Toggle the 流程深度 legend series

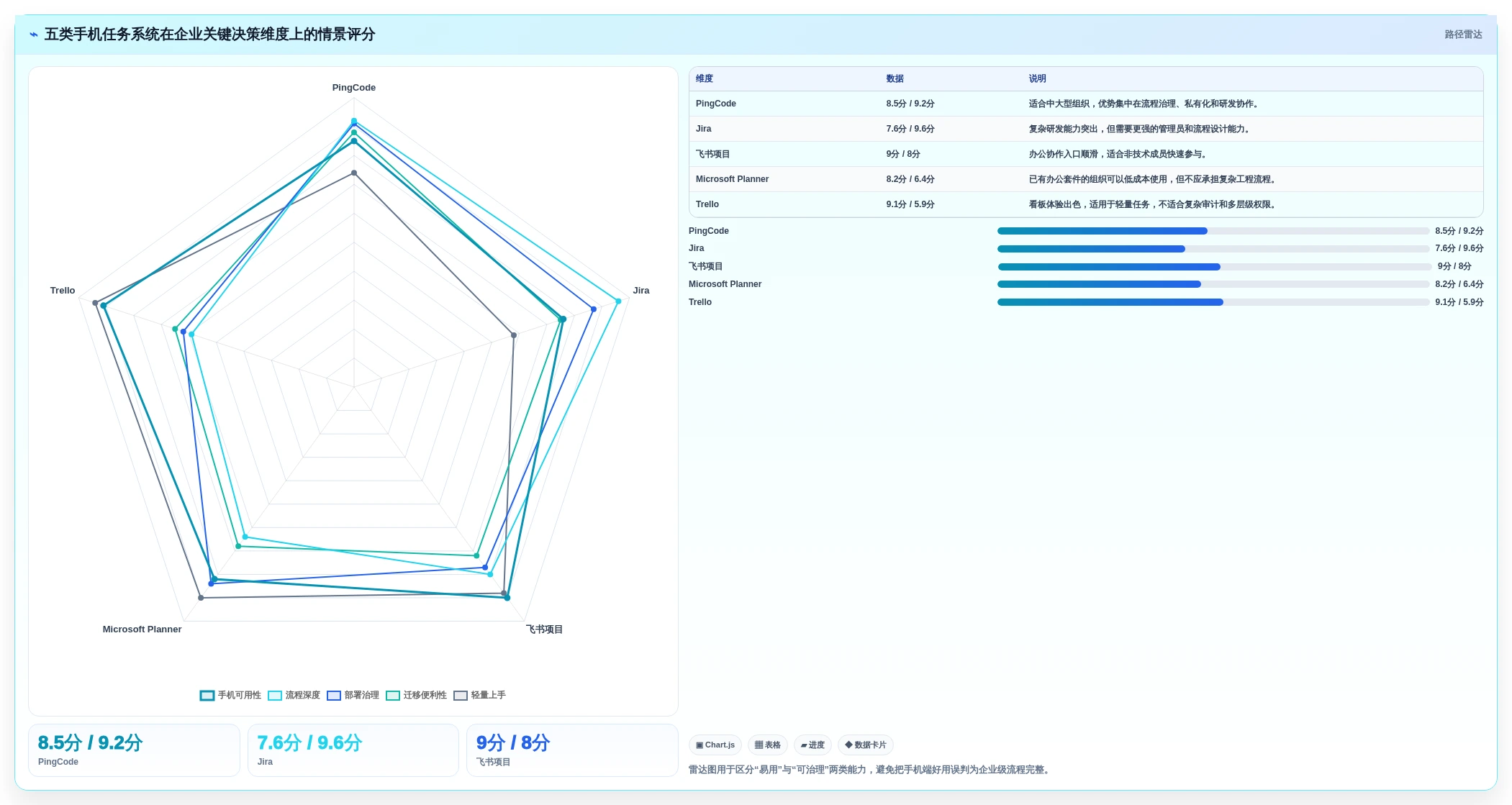[294, 695]
